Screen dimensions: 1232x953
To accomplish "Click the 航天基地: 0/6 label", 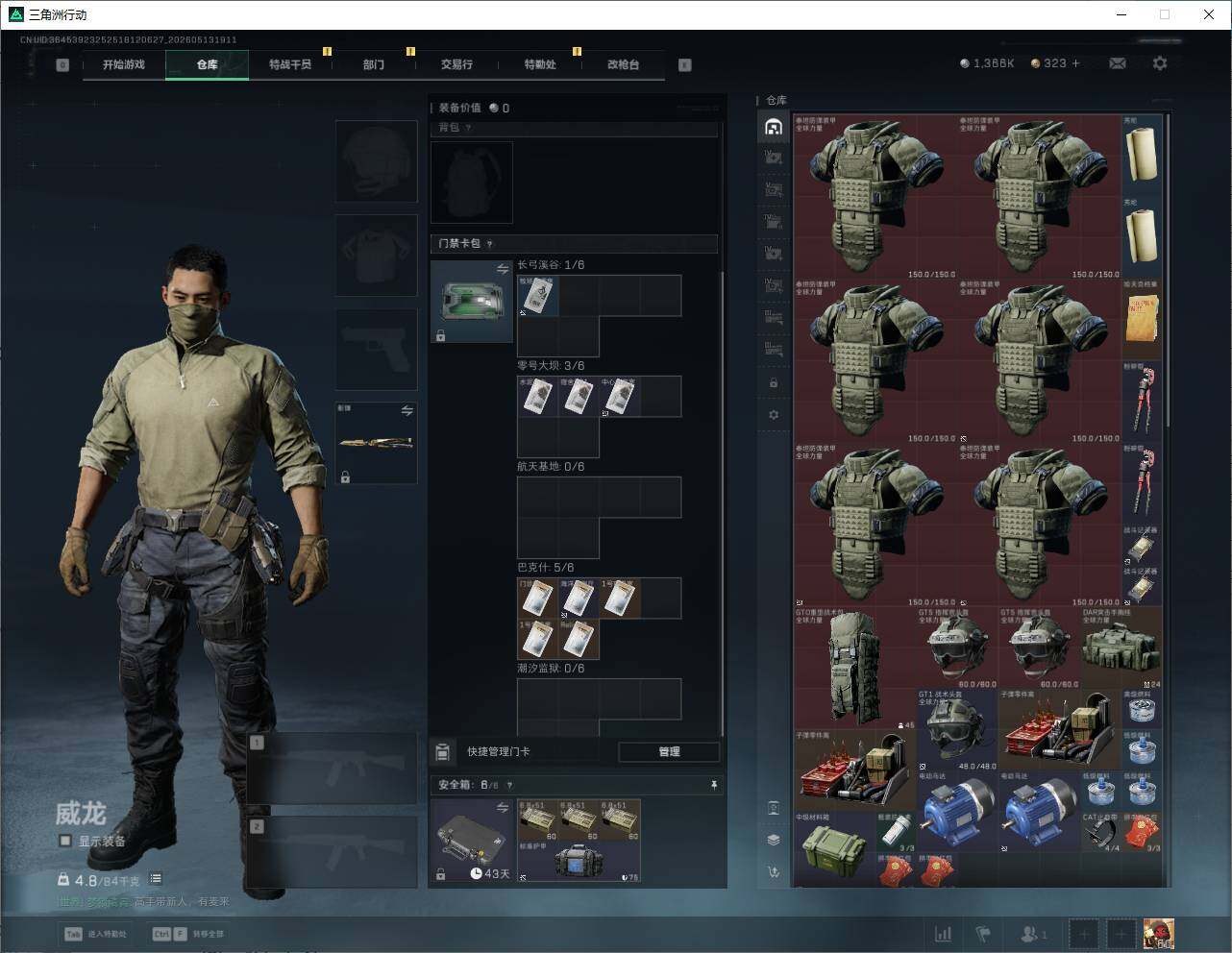I will 551,467.
